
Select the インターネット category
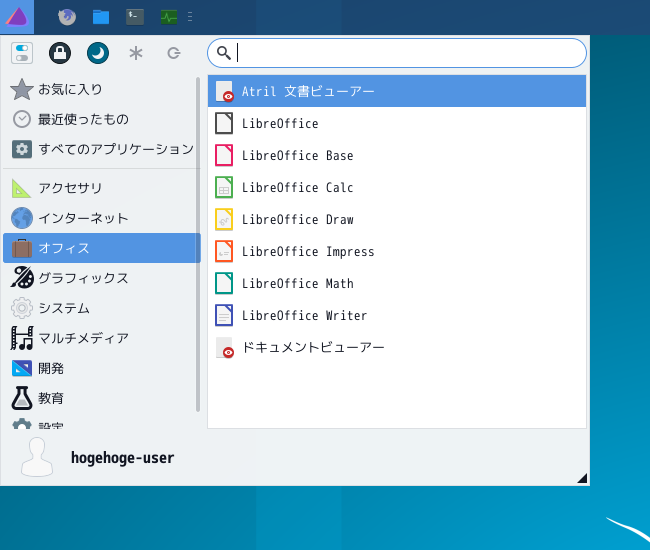pos(102,218)
